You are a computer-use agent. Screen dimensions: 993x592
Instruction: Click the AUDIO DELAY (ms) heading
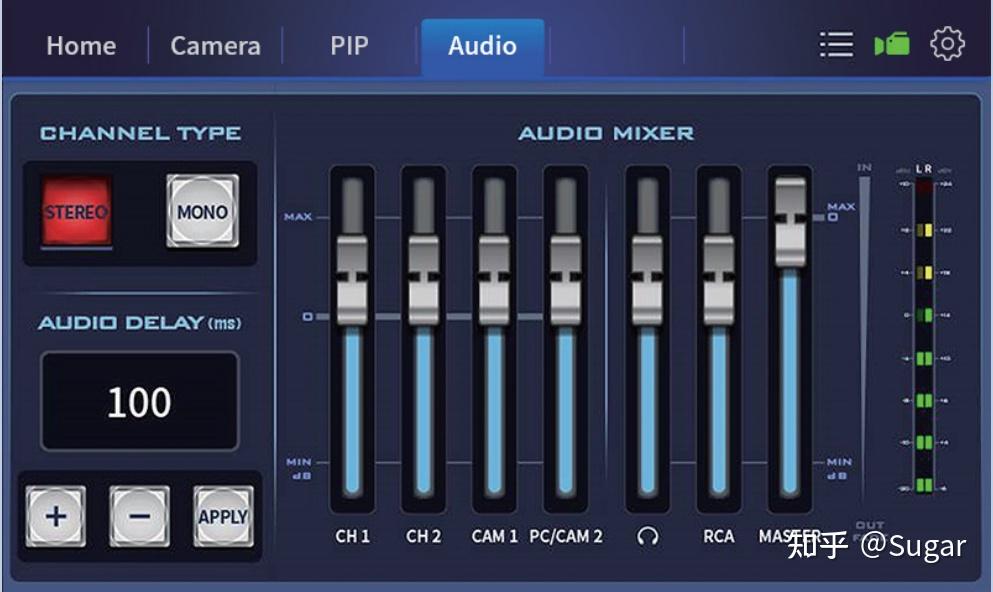(x=140, y=323)
